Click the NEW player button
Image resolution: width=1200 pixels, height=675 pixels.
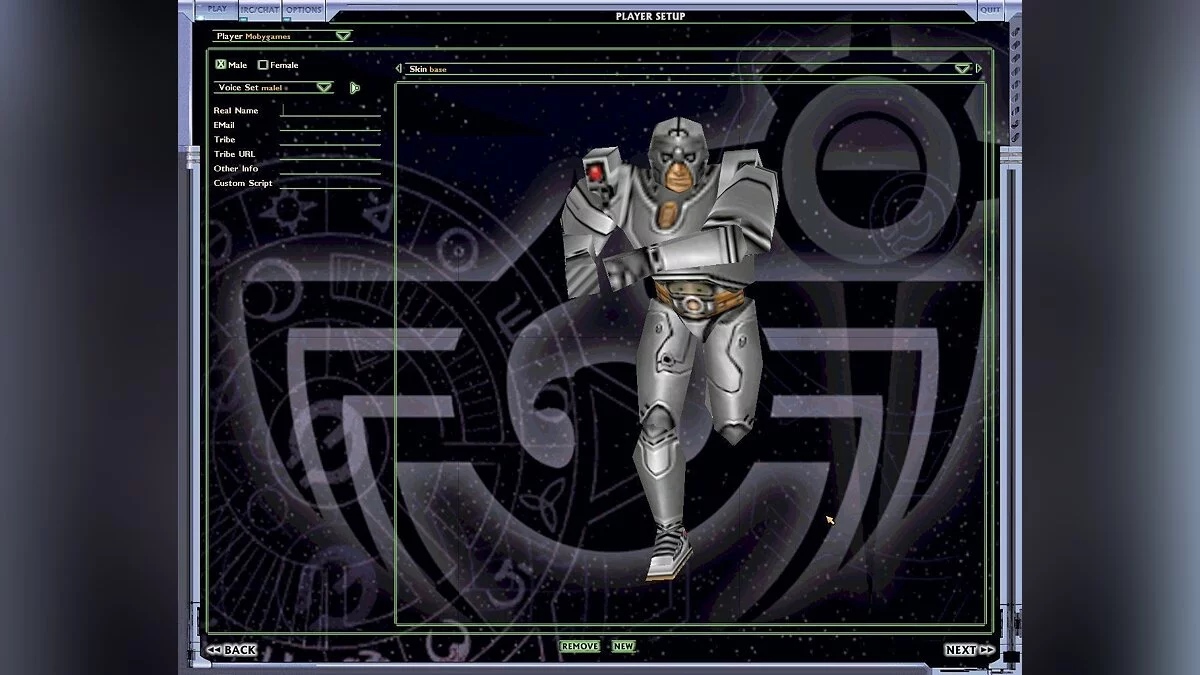click(623, 647)
